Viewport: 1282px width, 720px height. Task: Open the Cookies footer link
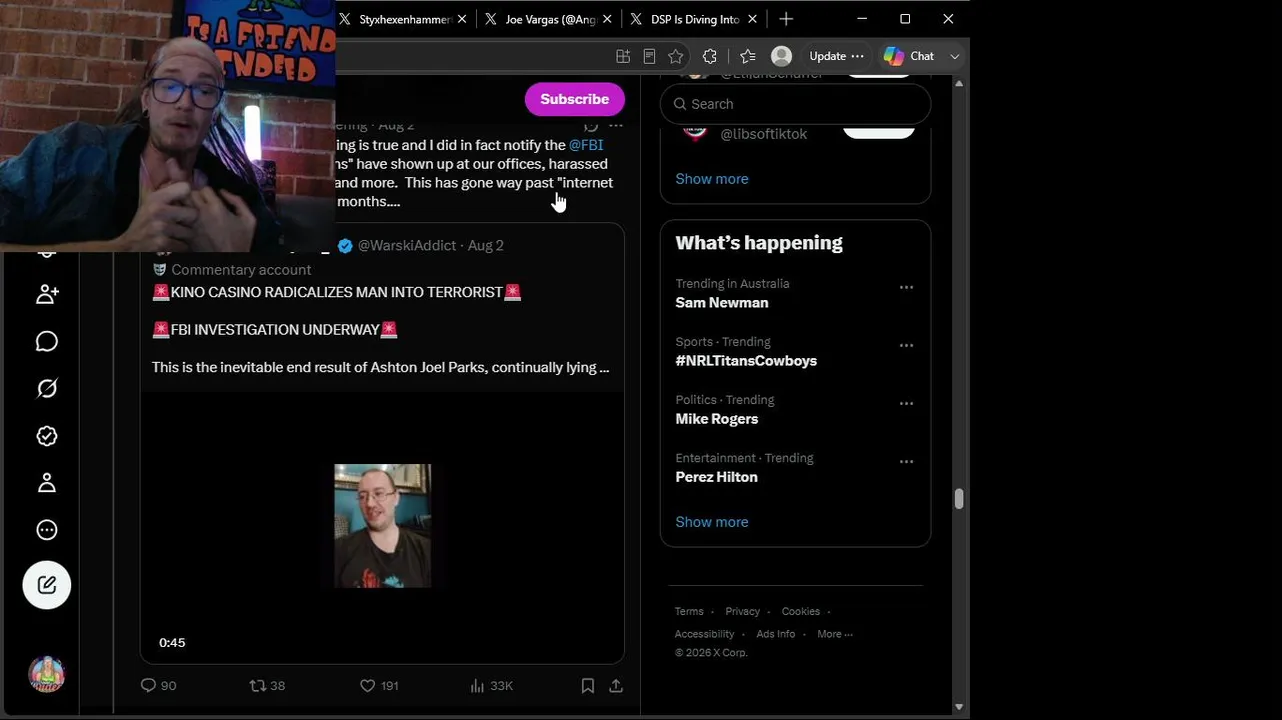(x=801, y=612)
